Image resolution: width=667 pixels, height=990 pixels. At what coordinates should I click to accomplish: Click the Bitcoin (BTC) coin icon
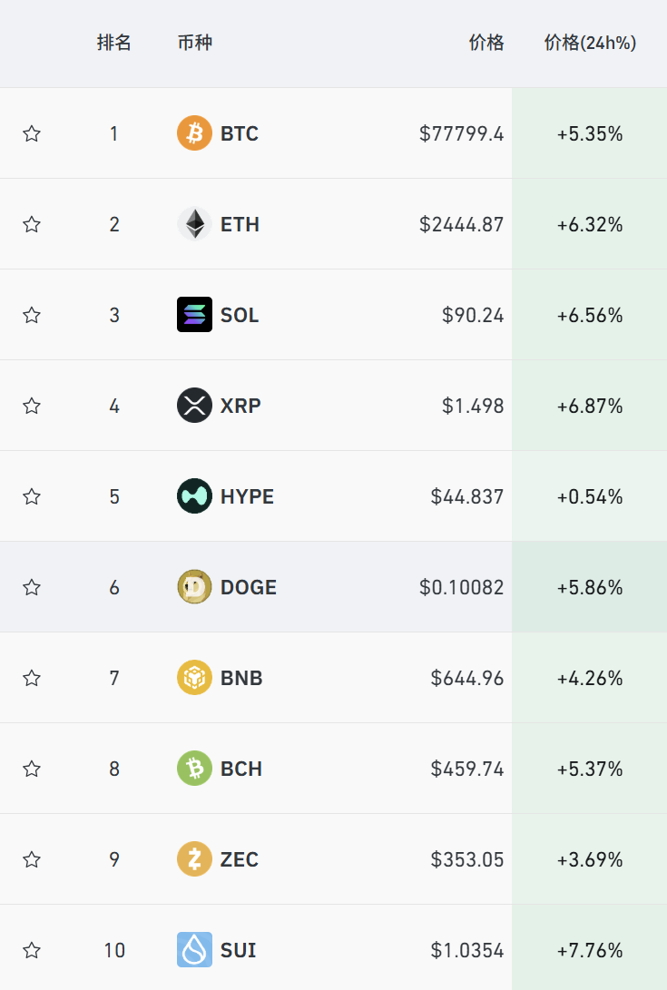pyautogui.click(x=194, y=133)
